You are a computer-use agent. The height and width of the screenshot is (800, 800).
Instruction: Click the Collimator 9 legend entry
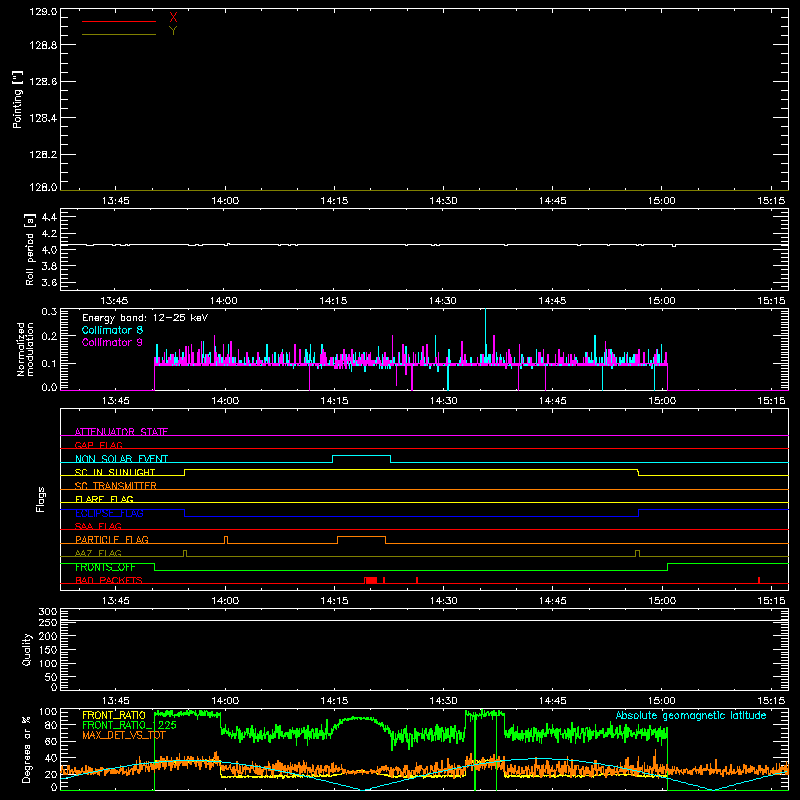coord(112,342)
